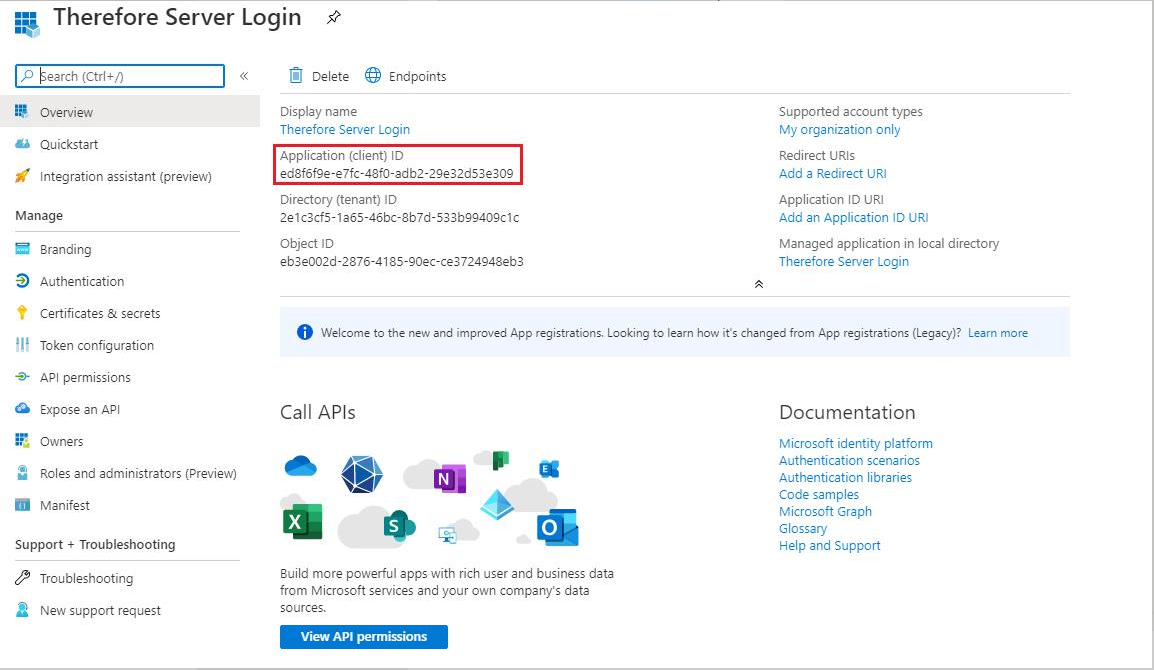The width and height of the screenshot is (1154, 670).
Task: Click the View API permissions button
Action: (364, 637)
